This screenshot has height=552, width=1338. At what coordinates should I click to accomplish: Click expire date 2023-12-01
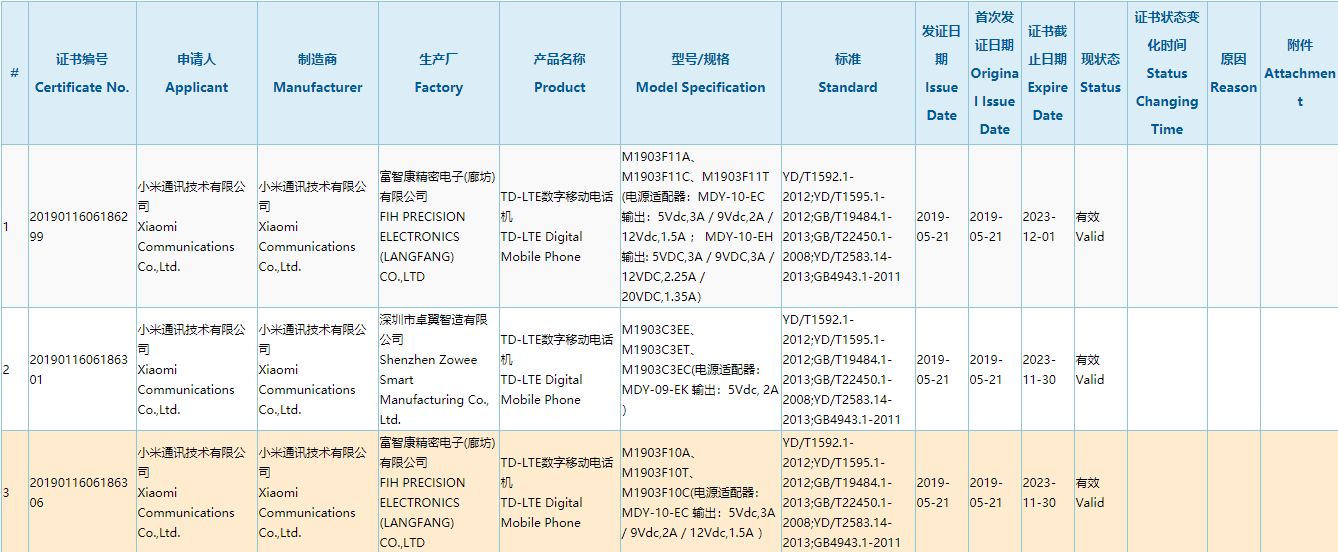point(1040,226)
